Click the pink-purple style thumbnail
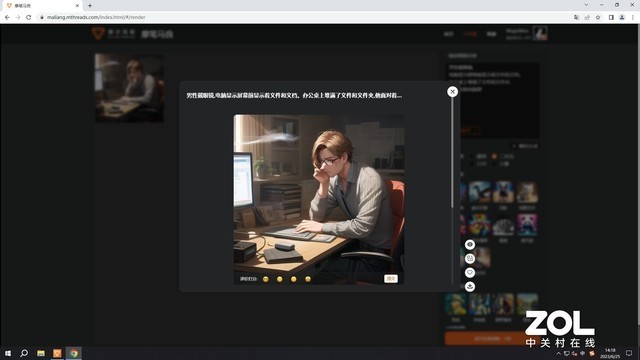Screen dimensions: 640x360 point(527,224)
